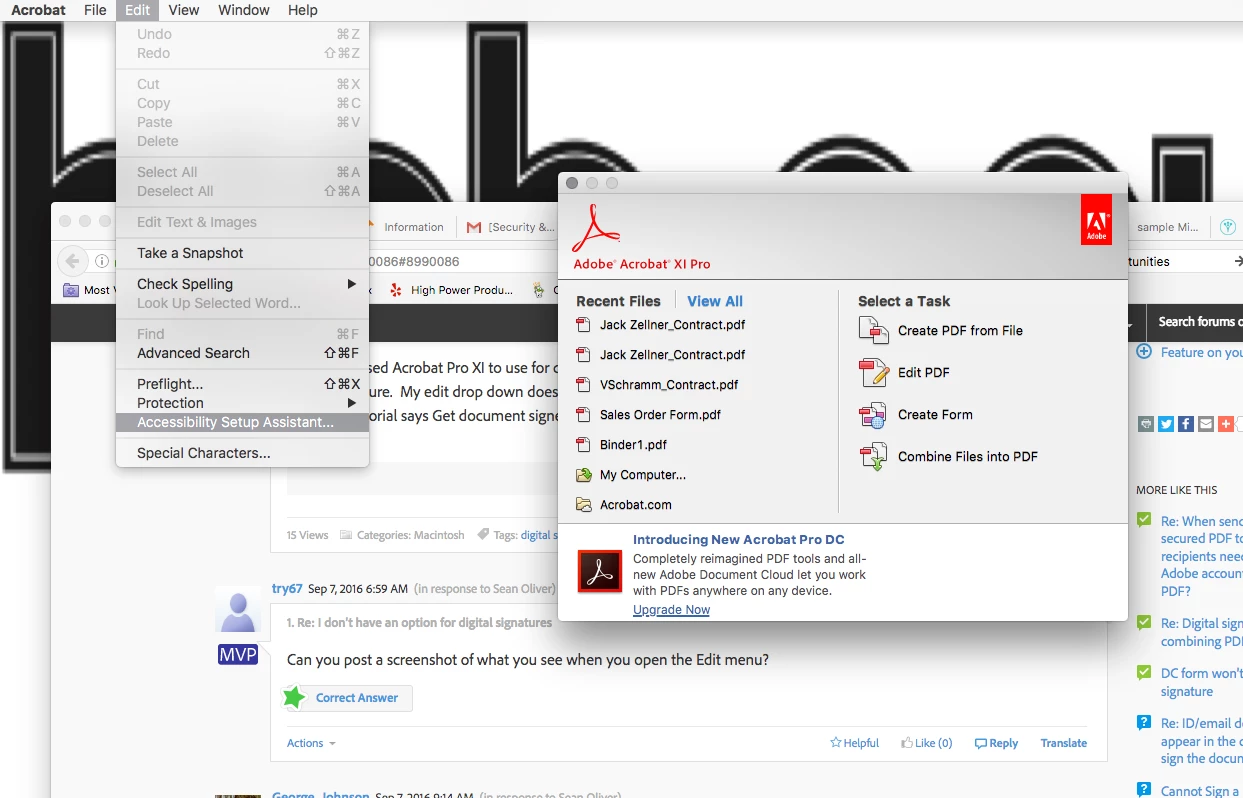Click the Macintosh category link
This screenshot has height=798, width=1243.
(438, 535)
